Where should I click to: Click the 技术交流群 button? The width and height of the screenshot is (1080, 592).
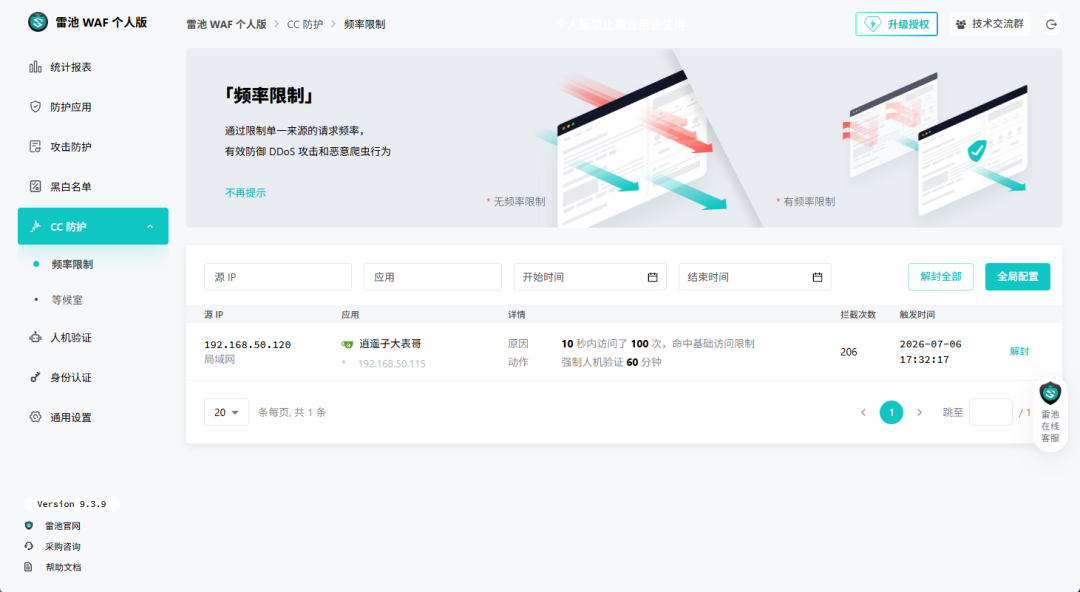990,24
